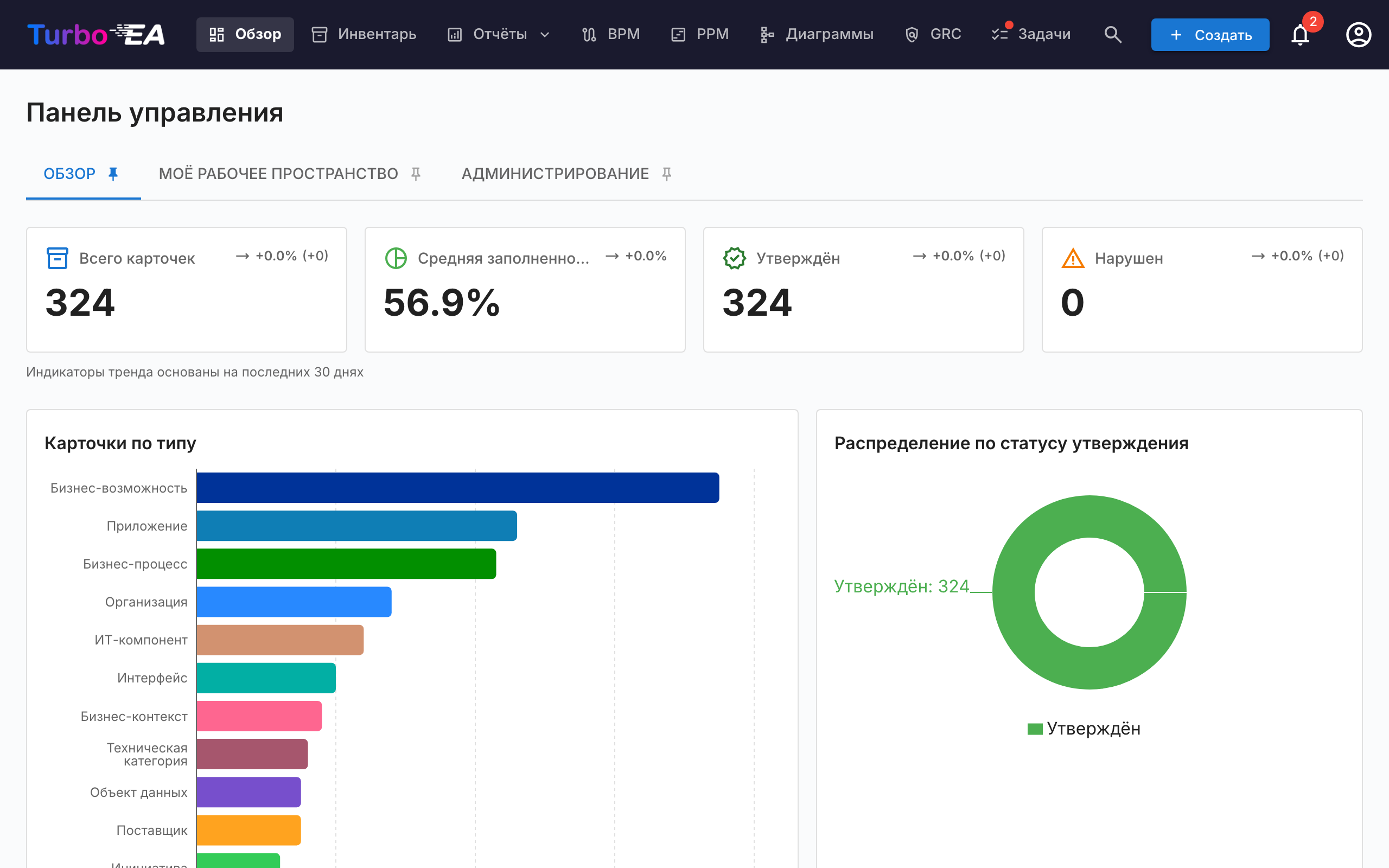Unpin the ОБЗОР tab pin icon

(x=113, y=174)
